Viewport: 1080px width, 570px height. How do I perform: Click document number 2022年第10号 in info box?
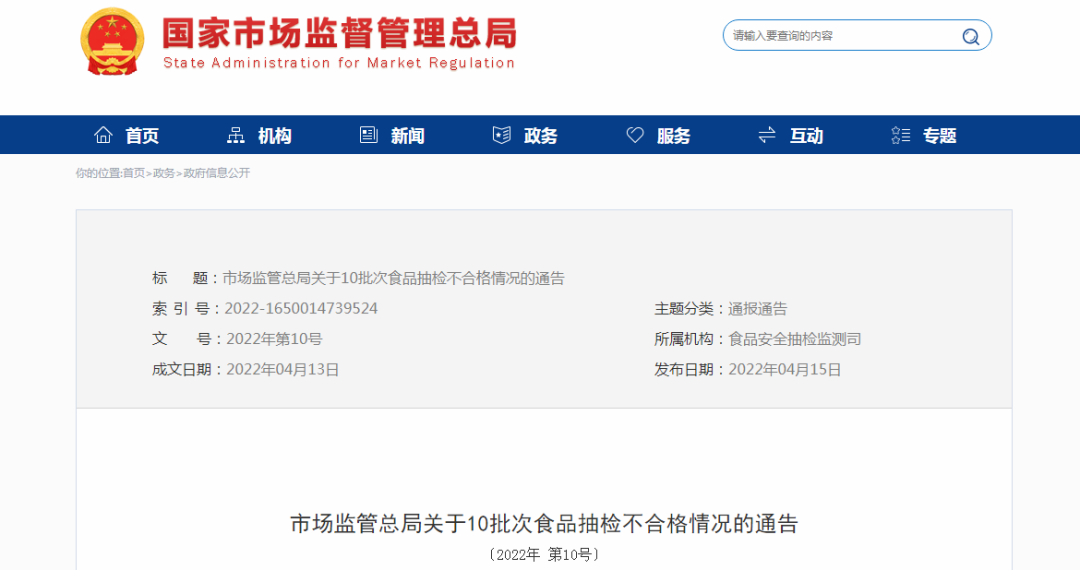coord(274,339)
